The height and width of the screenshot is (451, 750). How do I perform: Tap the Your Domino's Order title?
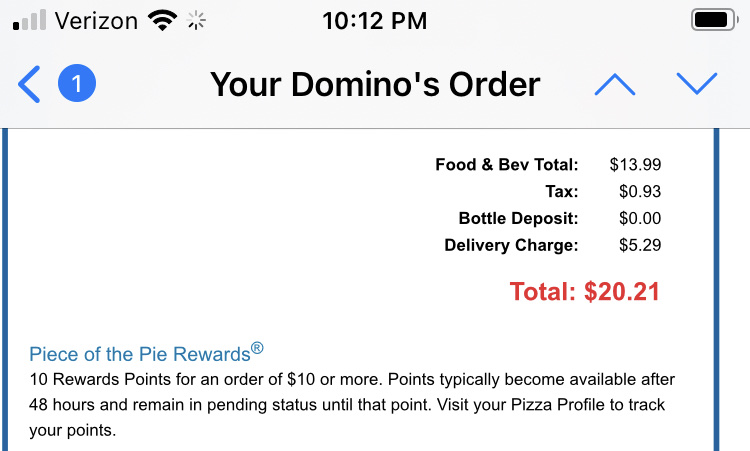(375, 85)
